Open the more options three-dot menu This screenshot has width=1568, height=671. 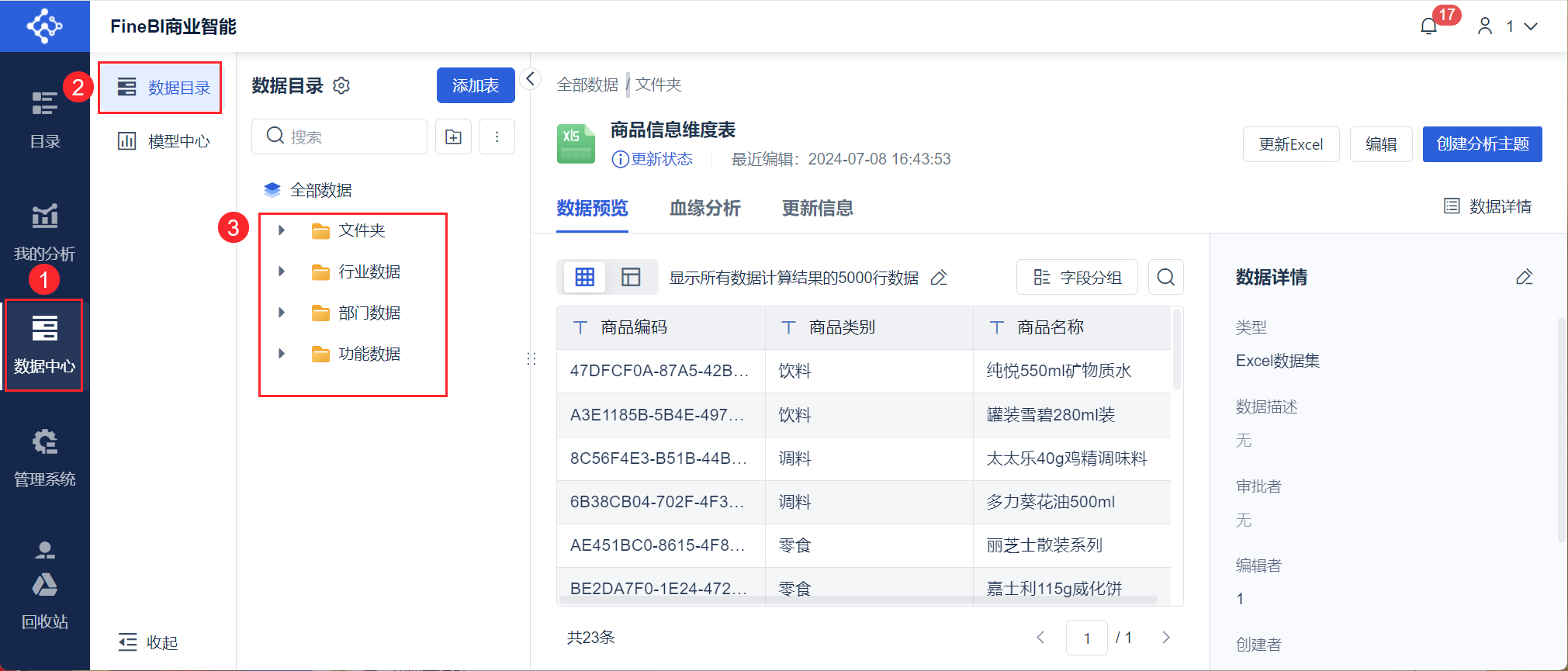click(x=497, y=137)
